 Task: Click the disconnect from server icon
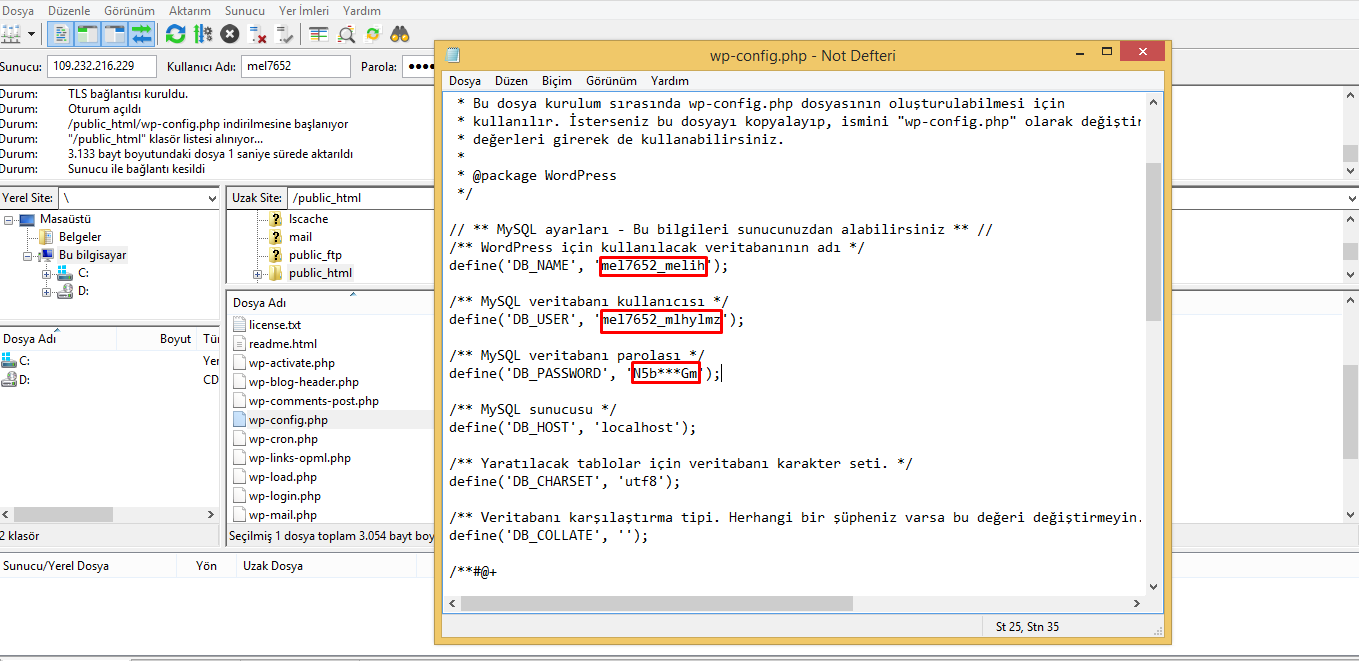[x=257, y=34]
